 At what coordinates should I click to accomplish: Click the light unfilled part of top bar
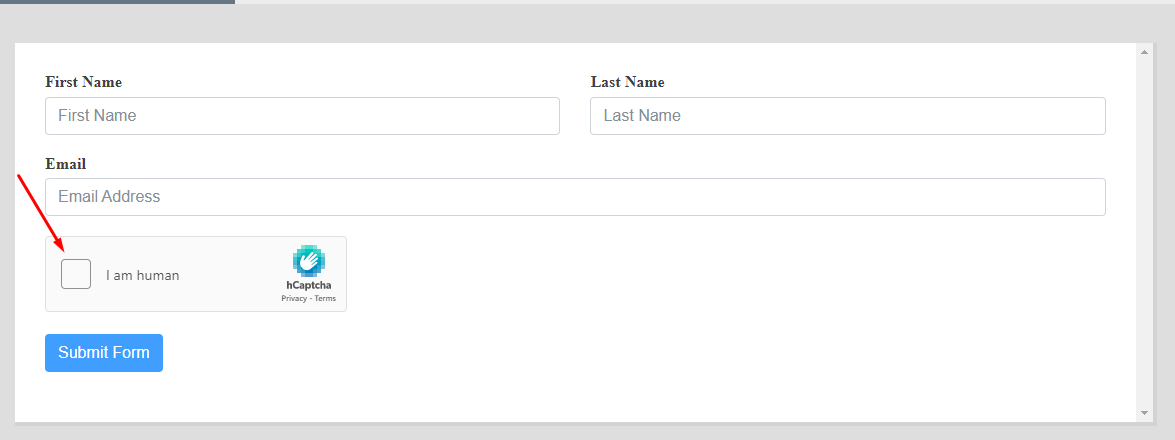[x=700, y=2]
